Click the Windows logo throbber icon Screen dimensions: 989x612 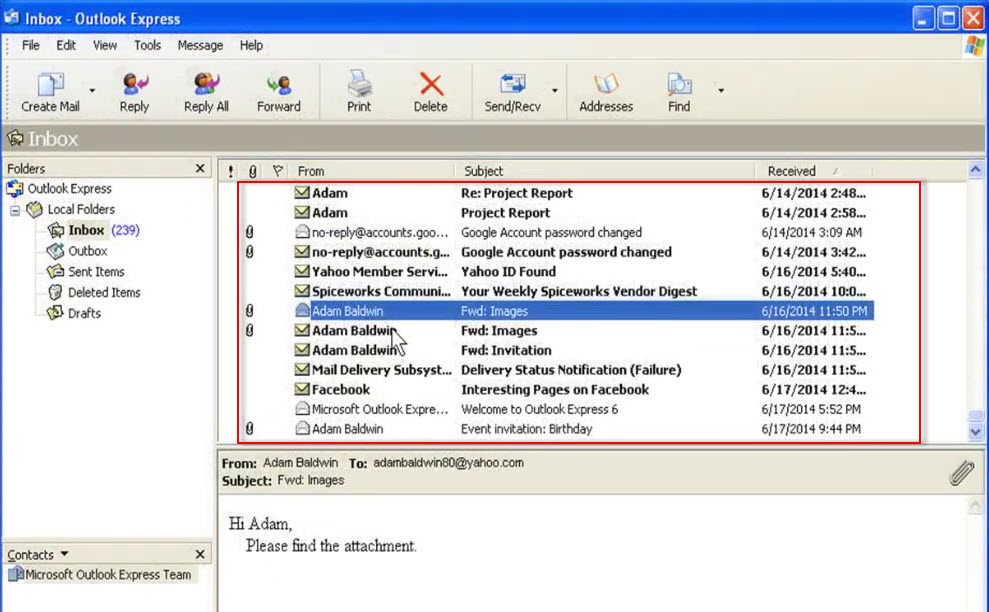(974, 46)
